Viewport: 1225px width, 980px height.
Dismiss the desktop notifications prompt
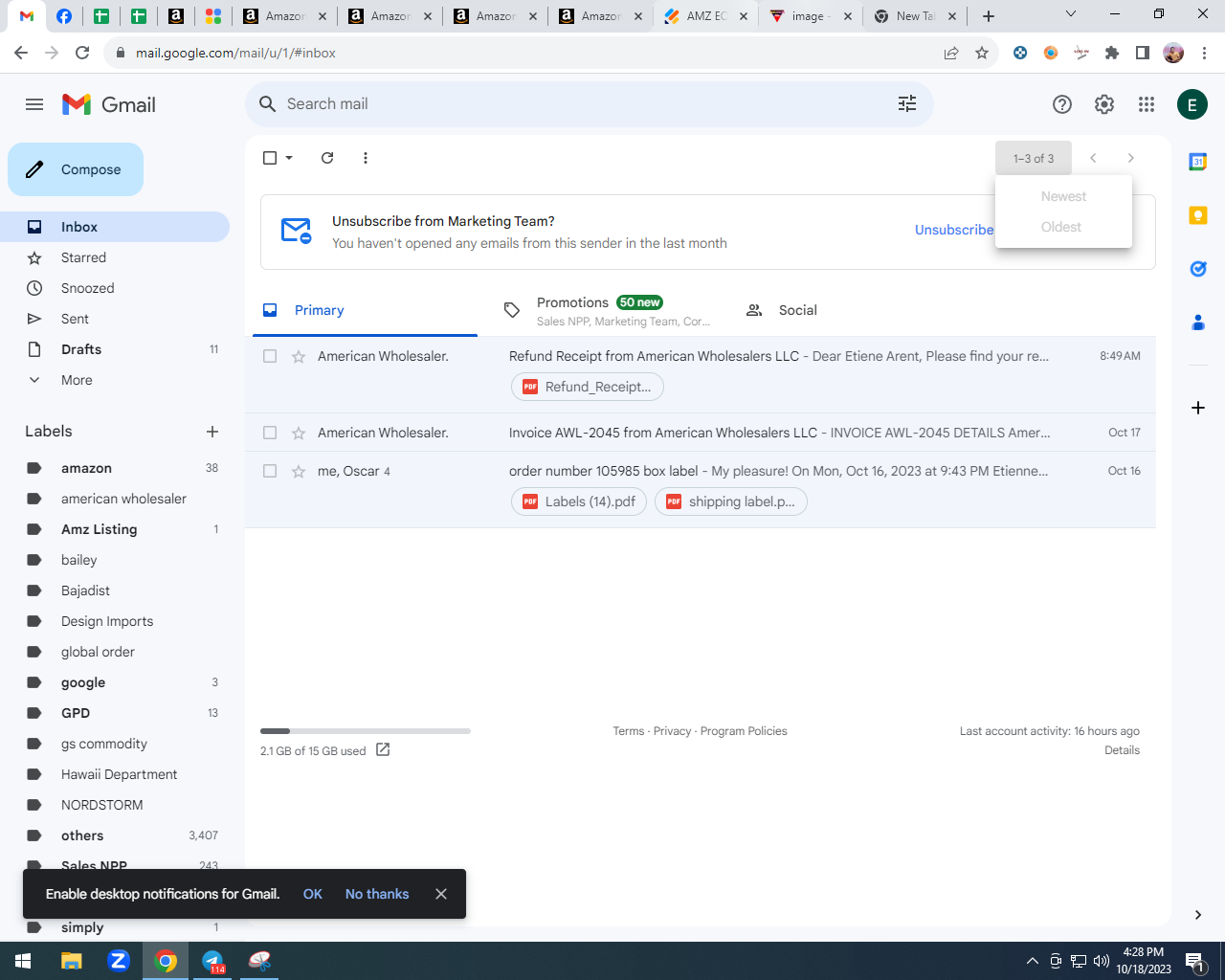[441, 894]
